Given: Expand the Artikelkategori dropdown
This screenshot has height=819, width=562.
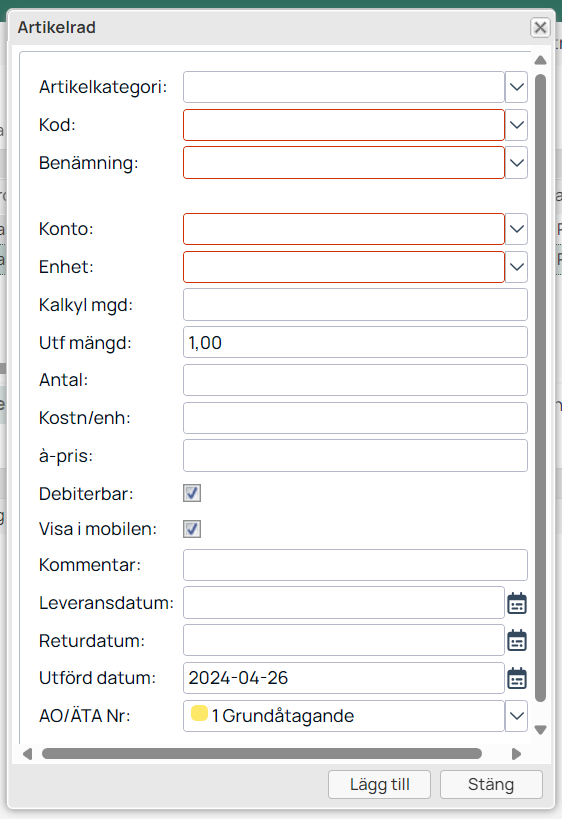Looking at the screenshot, I should click(x=516, y=87).
